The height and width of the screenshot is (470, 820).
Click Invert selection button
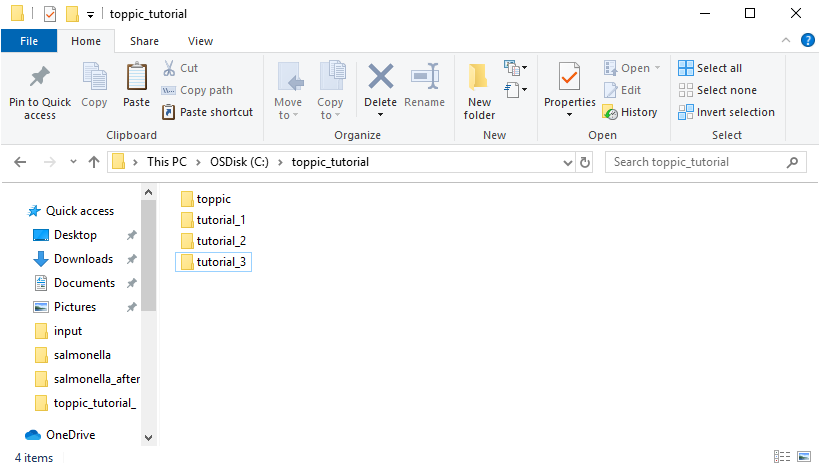click(726, 112)
